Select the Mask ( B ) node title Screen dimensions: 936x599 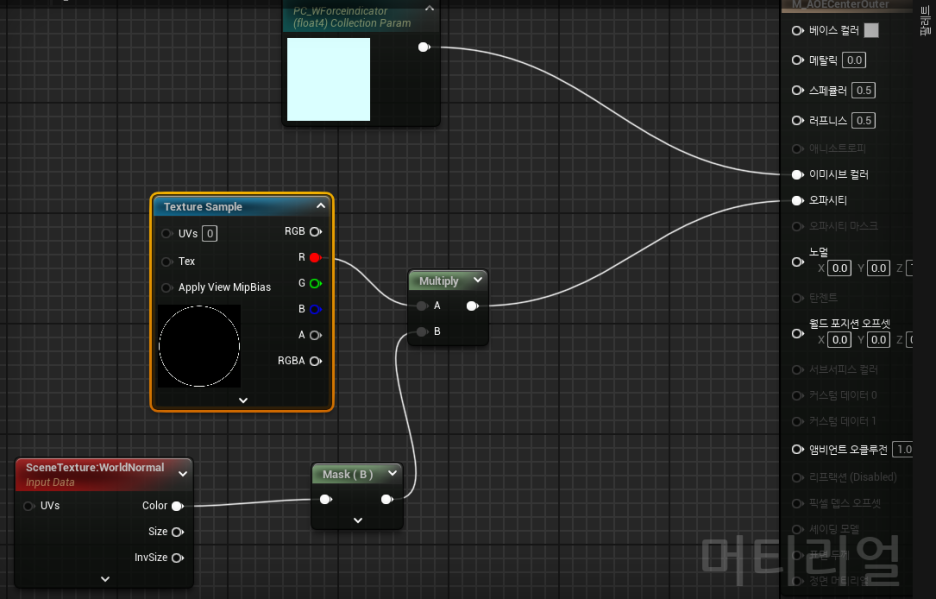(x=347, y=474)
